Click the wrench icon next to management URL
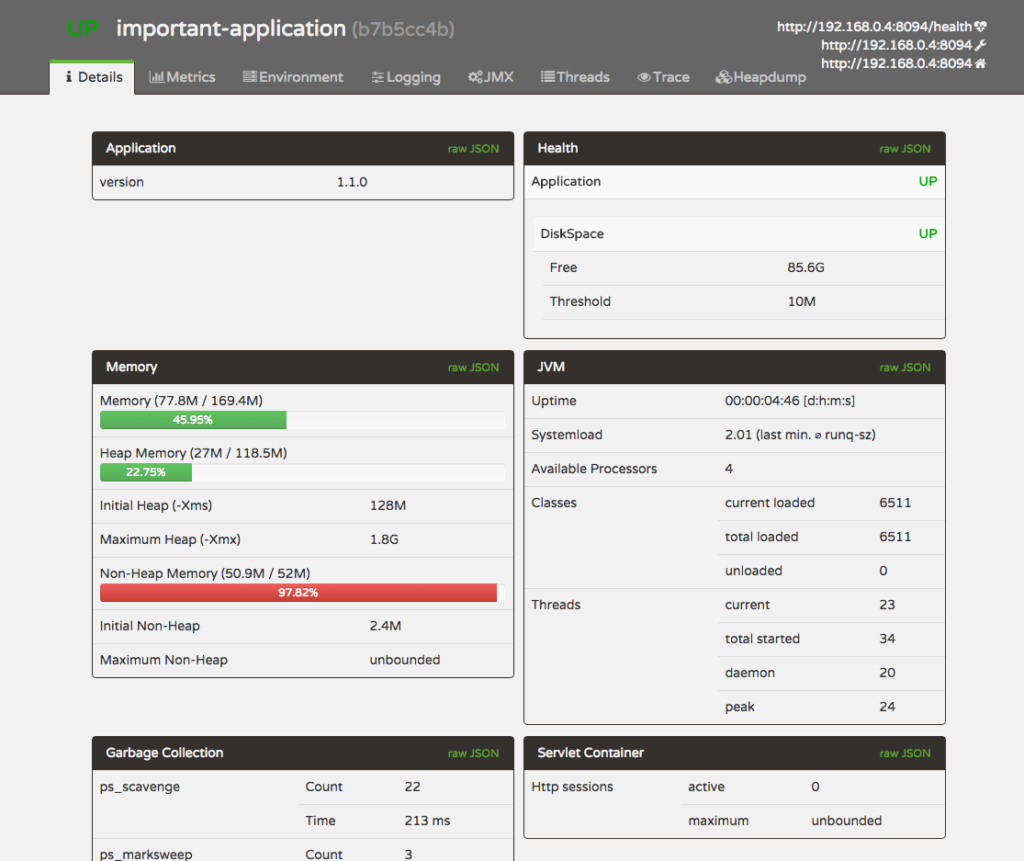 [x=980, y=45]
